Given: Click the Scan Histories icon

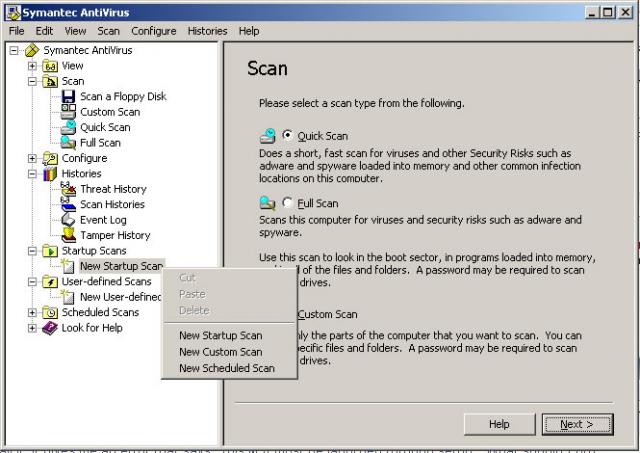Looking at the screenshot, I should [x=68, y=204].
